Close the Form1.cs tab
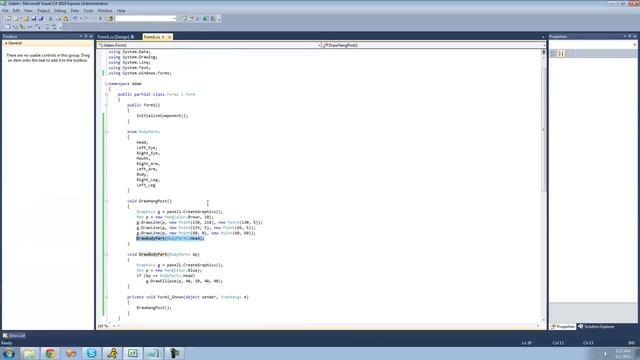This screenshot has width=640, height=360. coord(169,37)
